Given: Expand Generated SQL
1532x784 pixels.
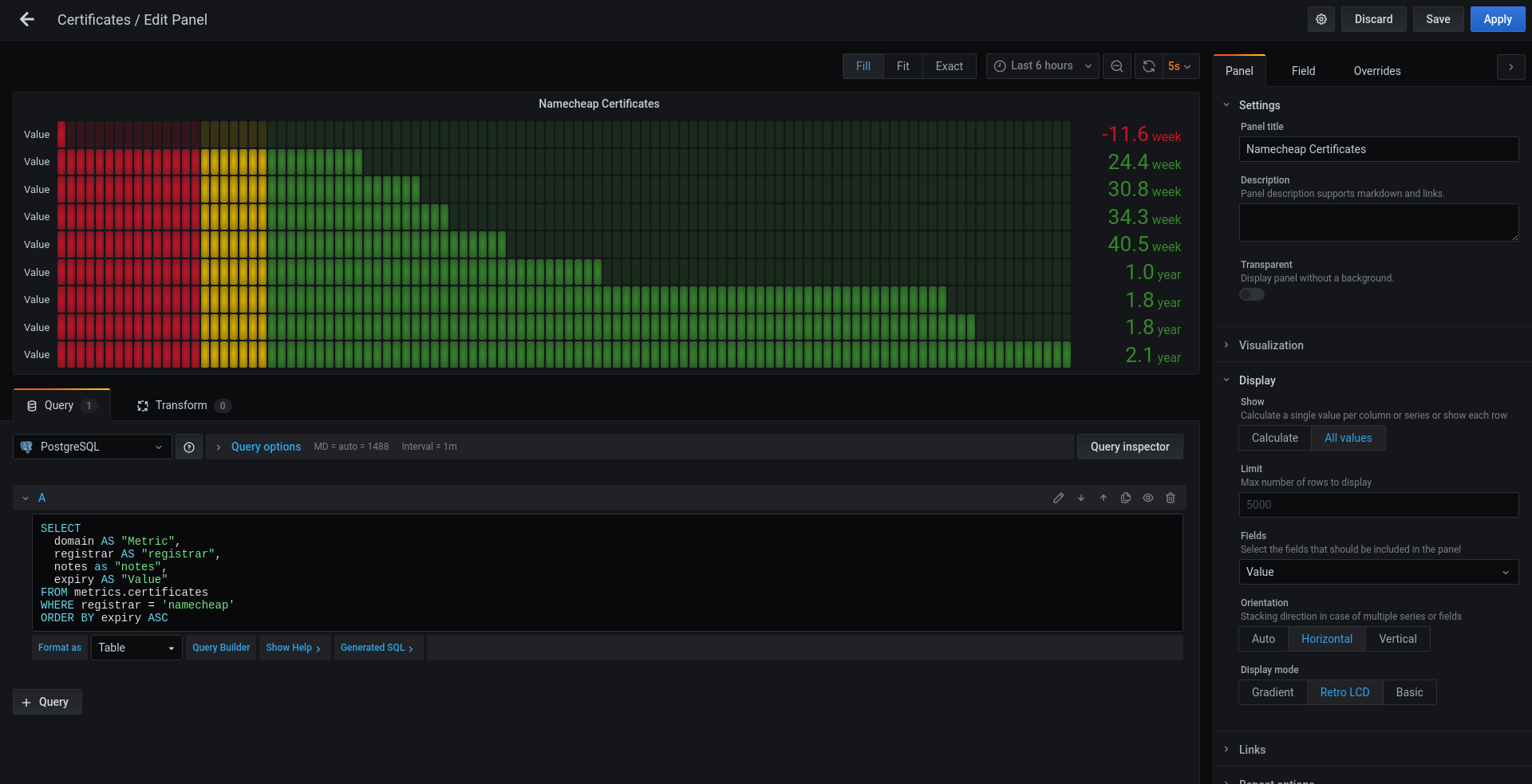Looking at the screenshot, I should pyautogui.click(x=377, y=648).
